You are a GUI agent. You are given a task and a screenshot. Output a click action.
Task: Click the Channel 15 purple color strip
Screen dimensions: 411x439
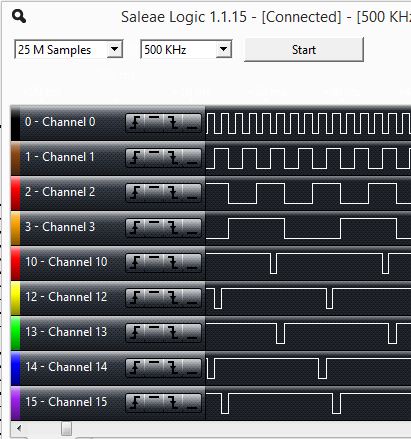pyautogui.click(x=15, y=403)
